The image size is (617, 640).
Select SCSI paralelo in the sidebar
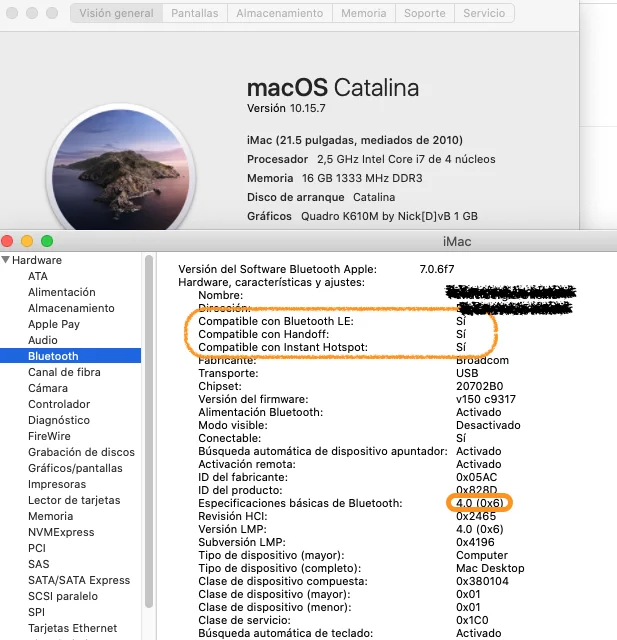point(62,596)
